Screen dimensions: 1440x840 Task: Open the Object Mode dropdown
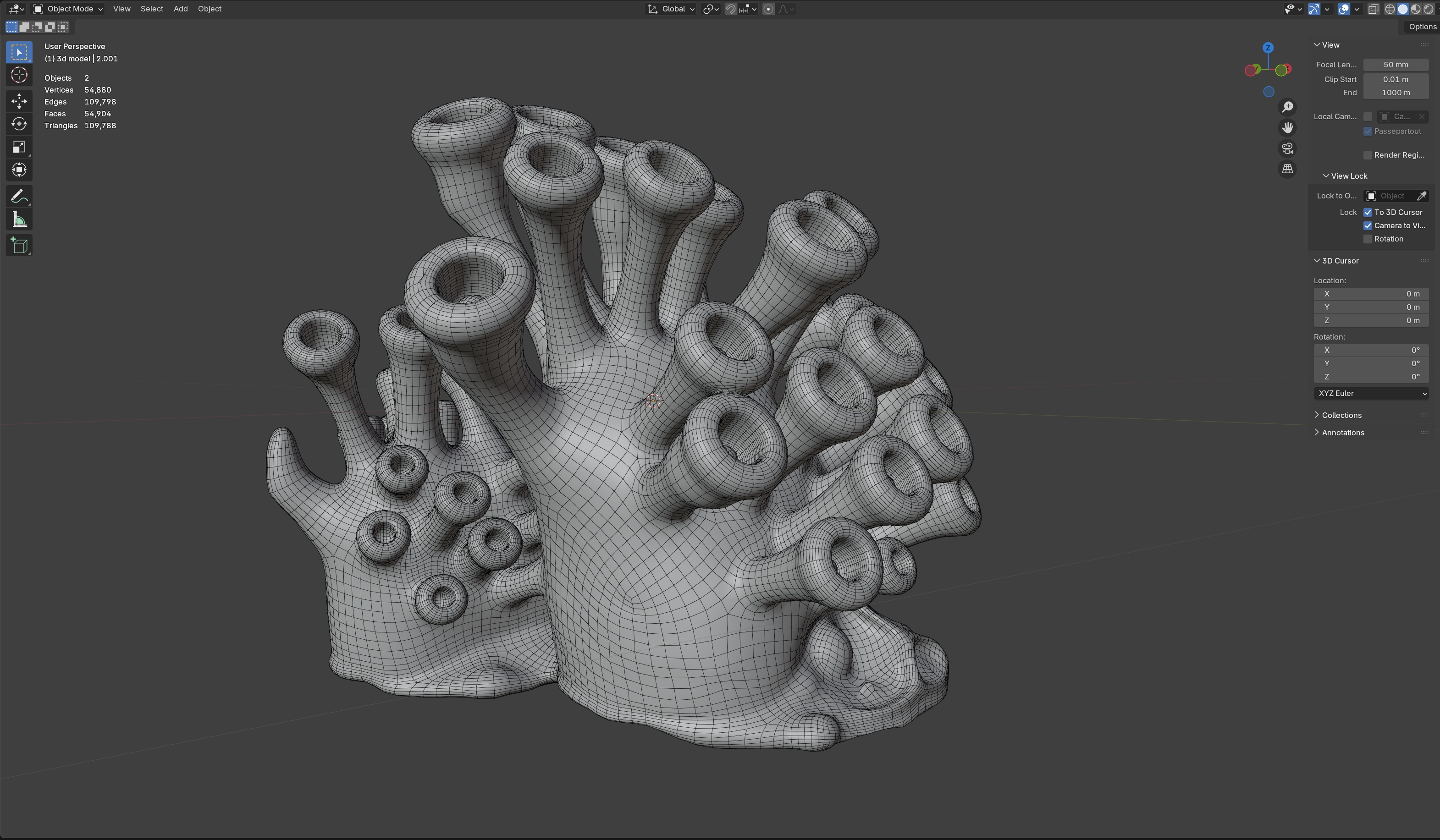[x=68, y=9]
